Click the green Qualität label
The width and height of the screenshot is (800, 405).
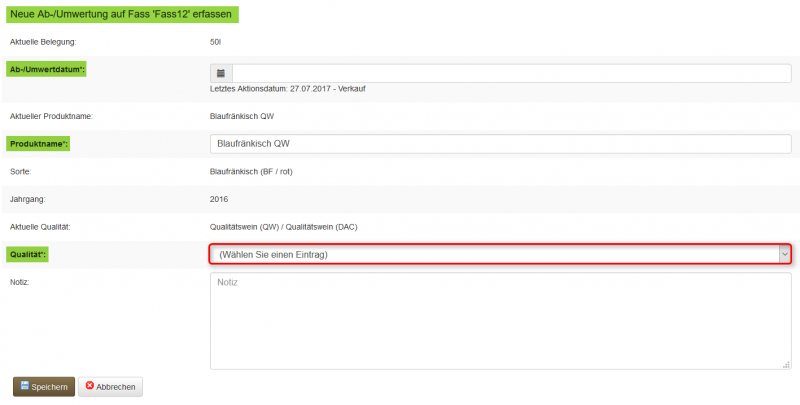(29, 255)
